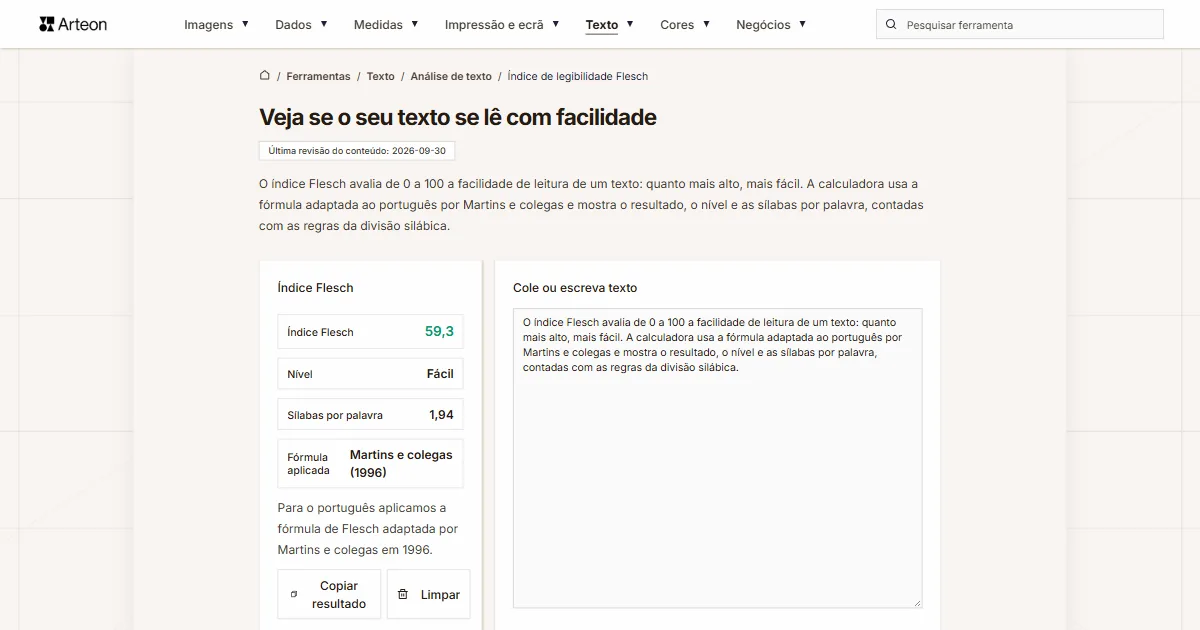
Task: Click the Cole ou escreva texto label
Action: click(x=575, y=287)
